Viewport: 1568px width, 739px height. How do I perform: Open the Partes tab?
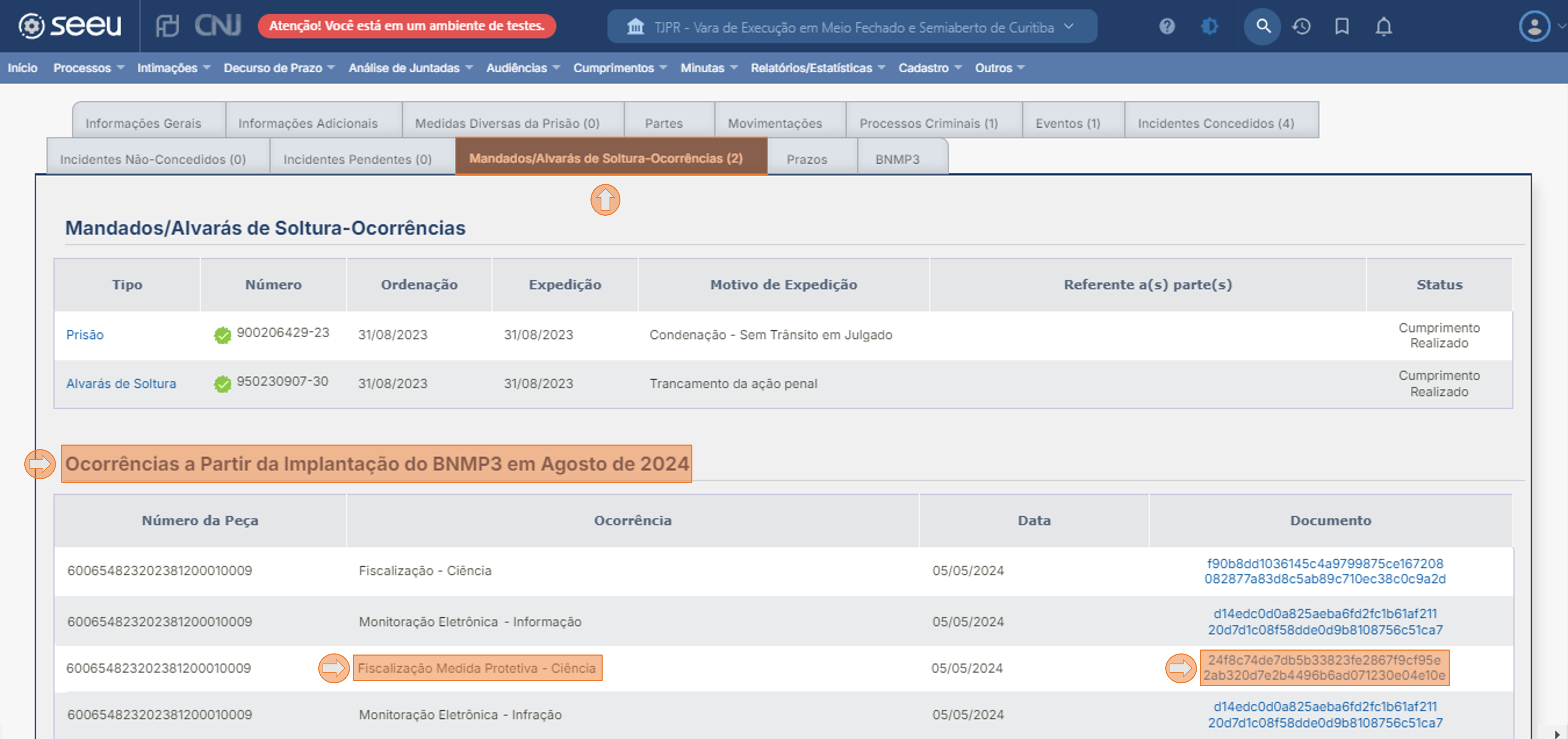click(670, 120)
